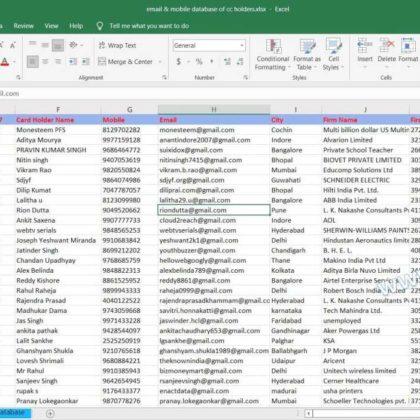This screenshot has height=420, width=420.
Task: Select city cell Chandigarh
Action: coord(296,250)
